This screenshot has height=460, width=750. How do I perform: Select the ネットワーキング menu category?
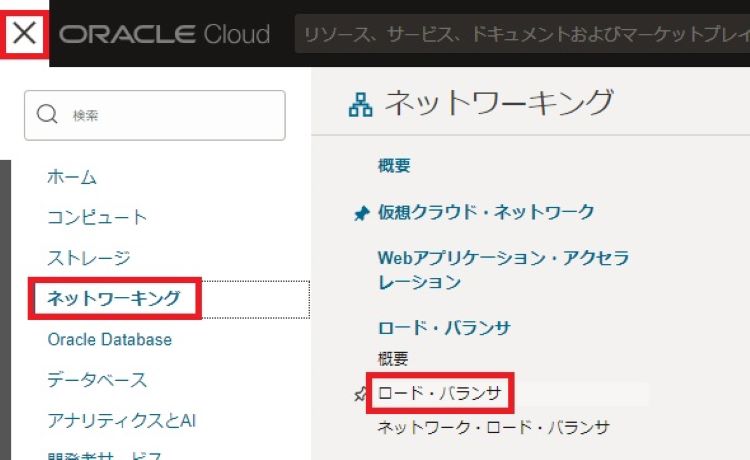pos(115,298)
